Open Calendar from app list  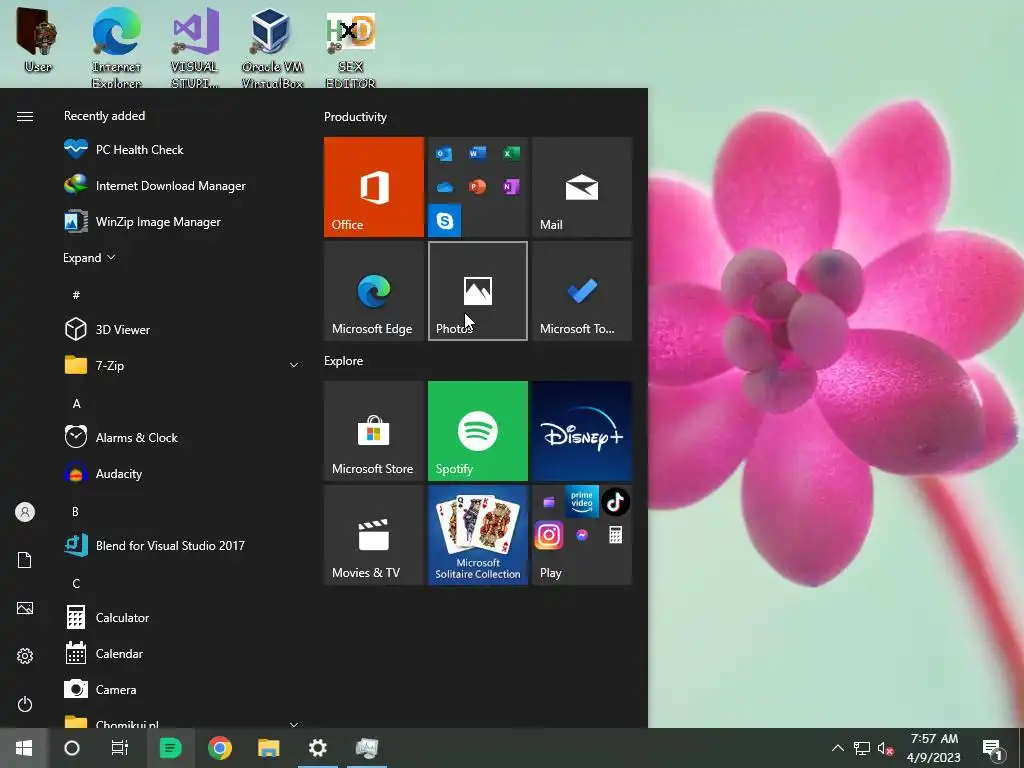(x=183, y=653)
